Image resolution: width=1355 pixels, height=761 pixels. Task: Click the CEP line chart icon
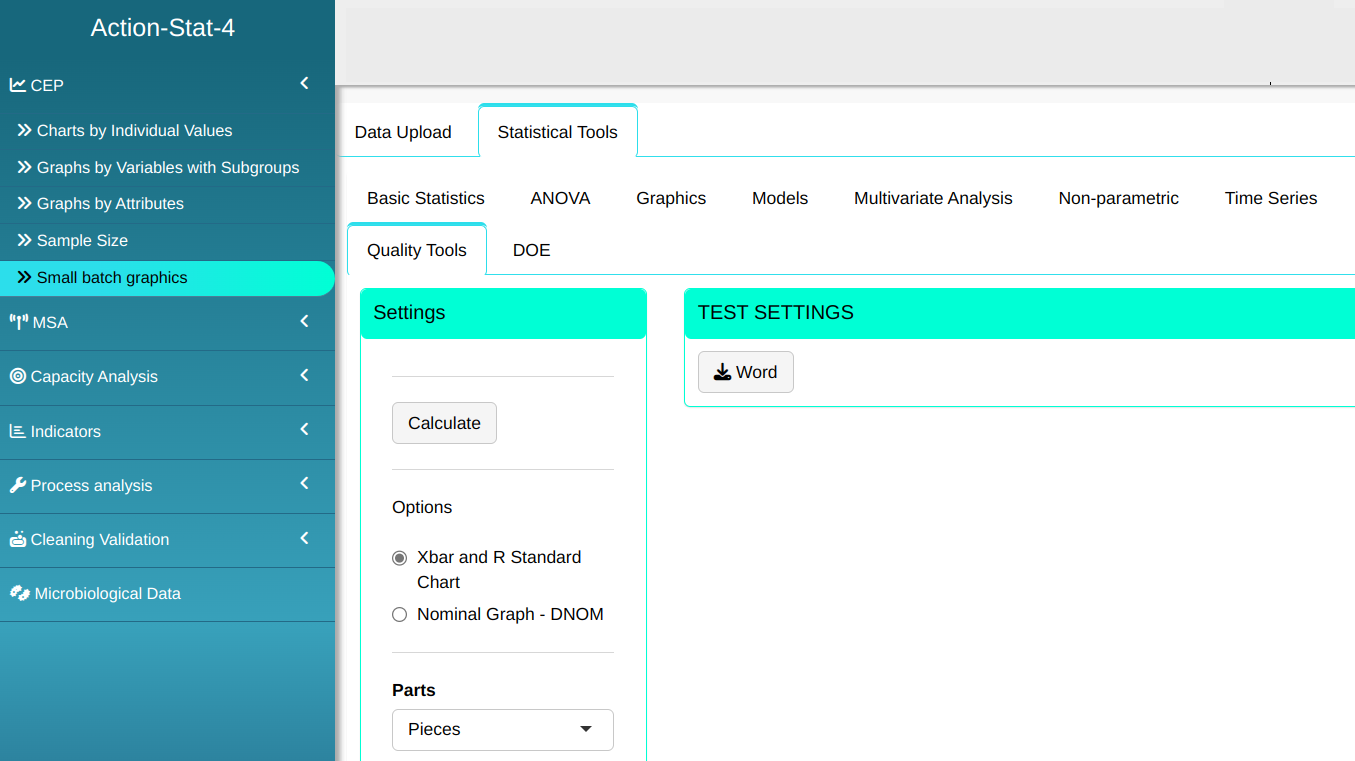pos(18,85)
